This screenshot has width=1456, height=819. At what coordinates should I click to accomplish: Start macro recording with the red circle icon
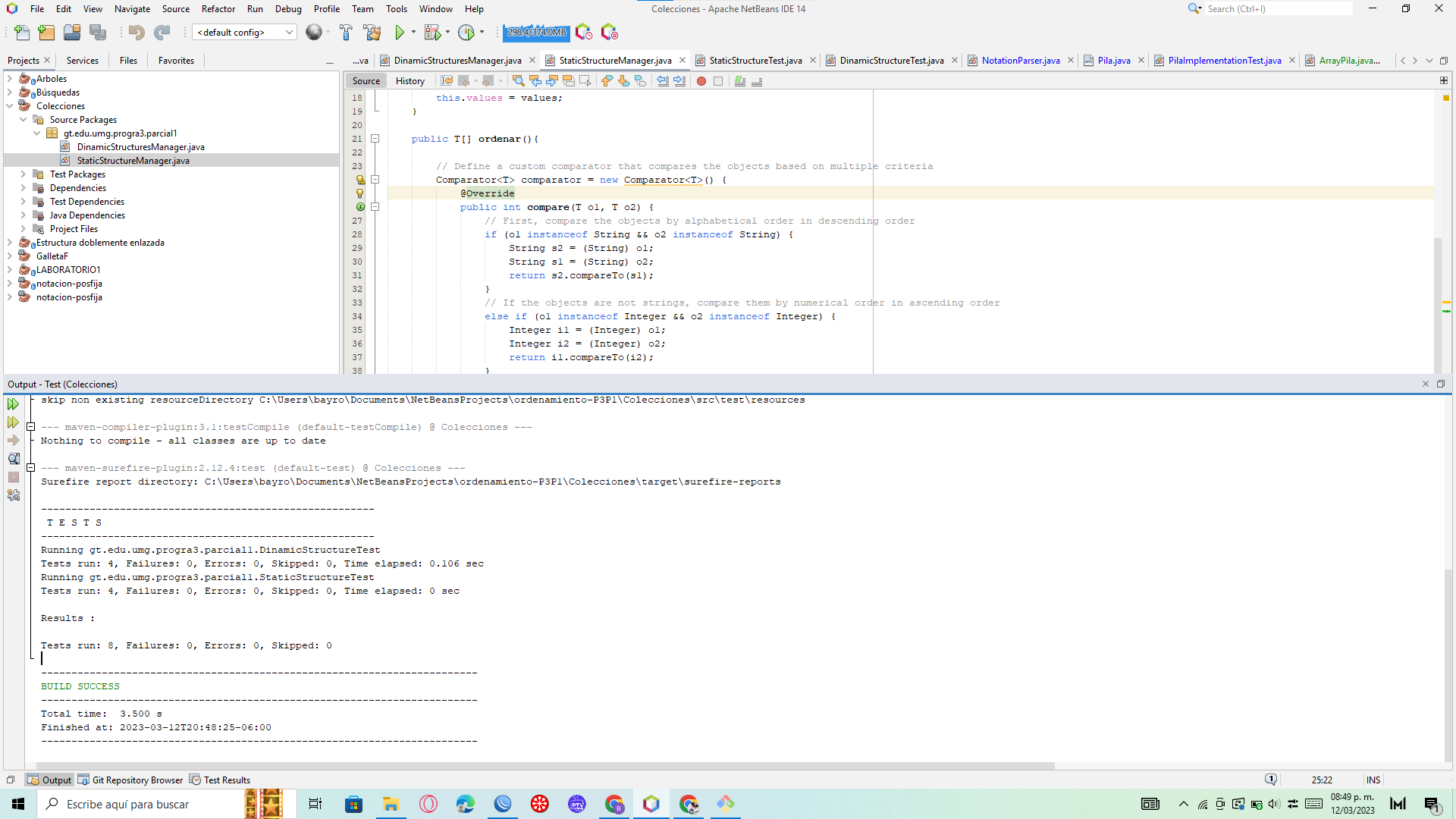[x=701, y=81]
